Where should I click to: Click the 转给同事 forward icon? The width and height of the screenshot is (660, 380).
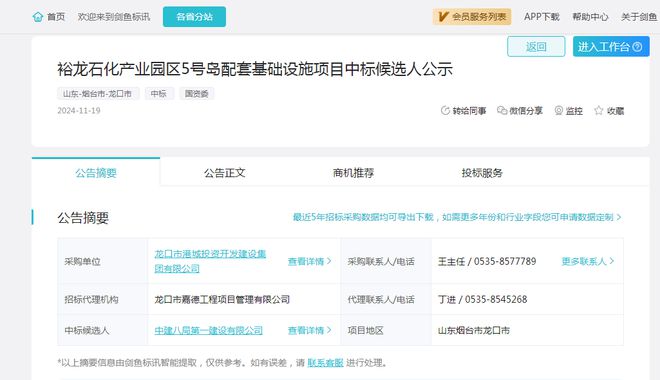tap(445, 111)
